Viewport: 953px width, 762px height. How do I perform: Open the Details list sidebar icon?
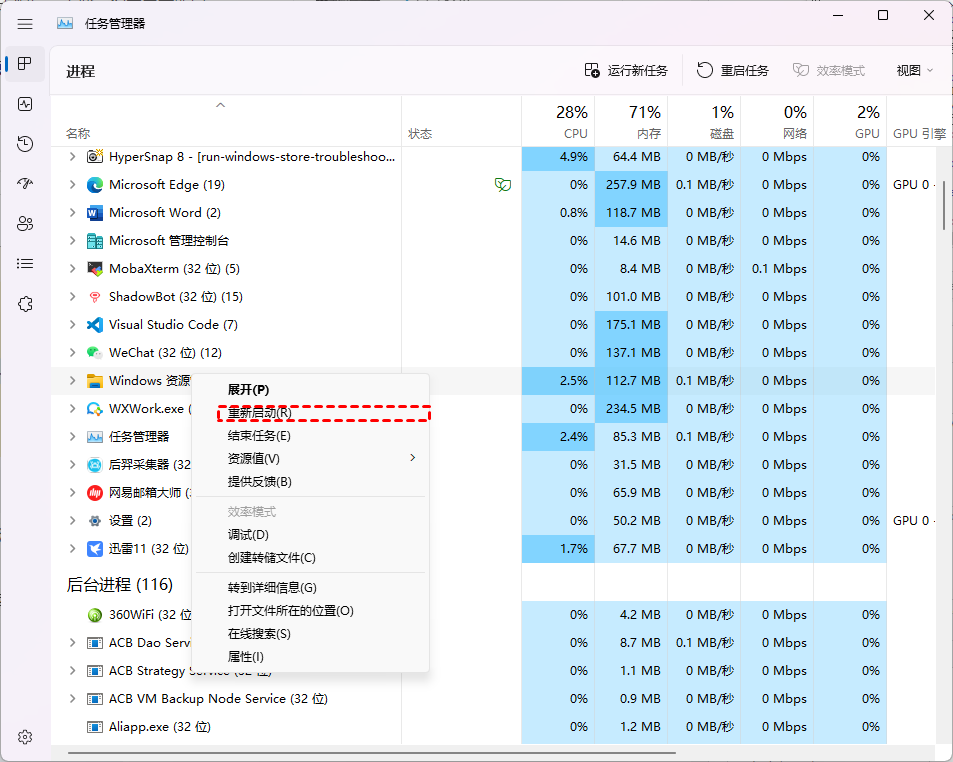tap(25, 264)
